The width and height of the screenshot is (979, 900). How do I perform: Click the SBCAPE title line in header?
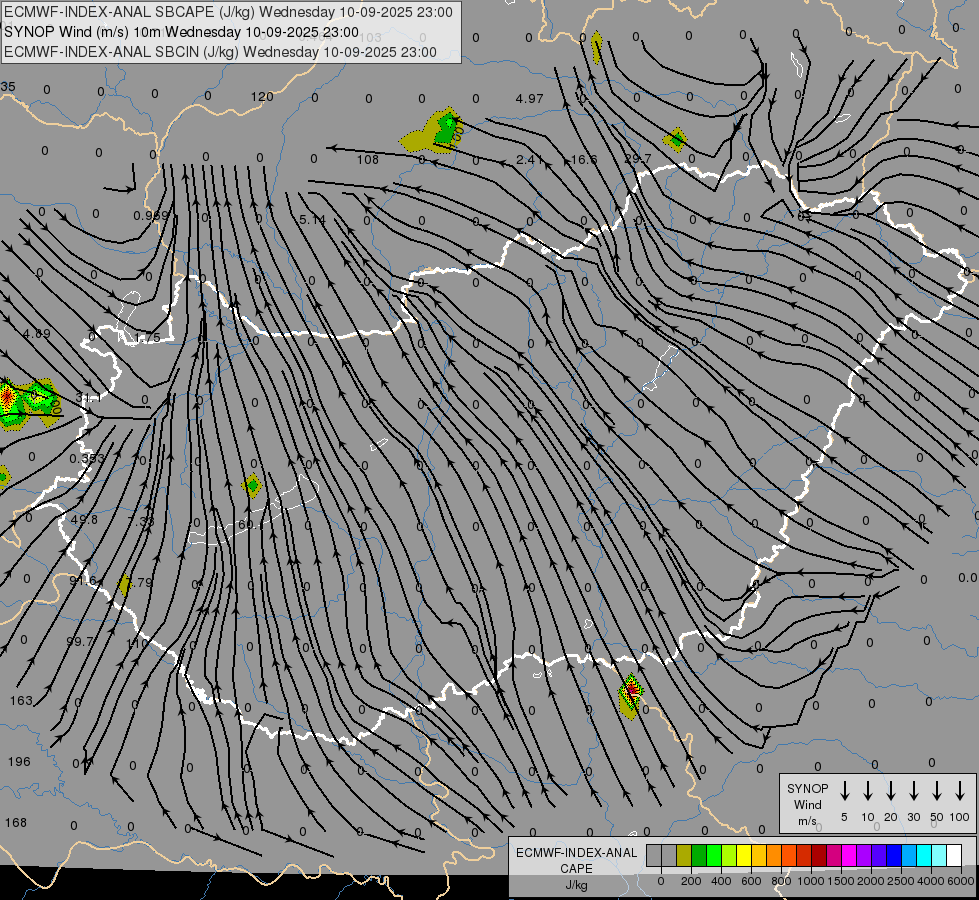click(x=229, y=12)
